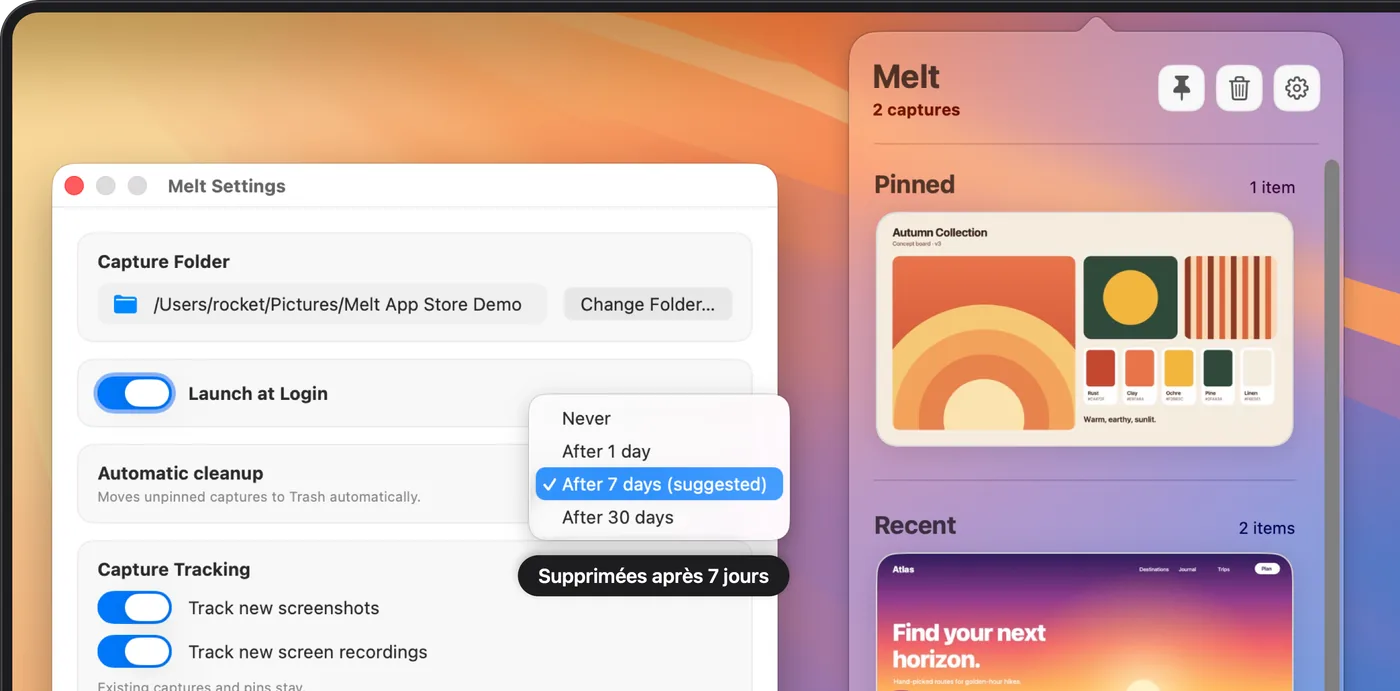Click the Ochre color swatch in Autumn Collection
Screen dimensions: 1400x691
[1179, 368]
